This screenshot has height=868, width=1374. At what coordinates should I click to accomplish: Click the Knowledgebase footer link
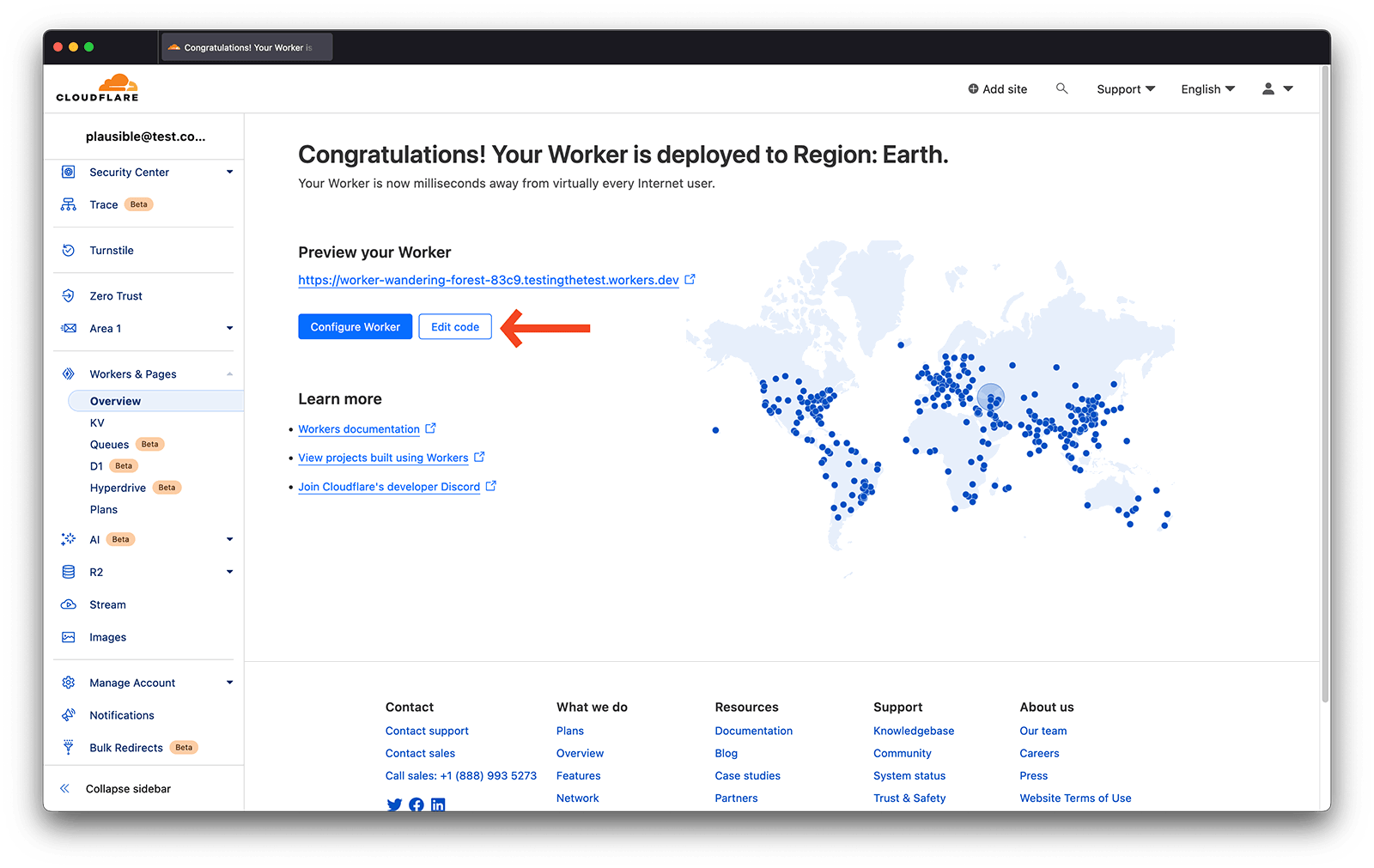(914, 731)
